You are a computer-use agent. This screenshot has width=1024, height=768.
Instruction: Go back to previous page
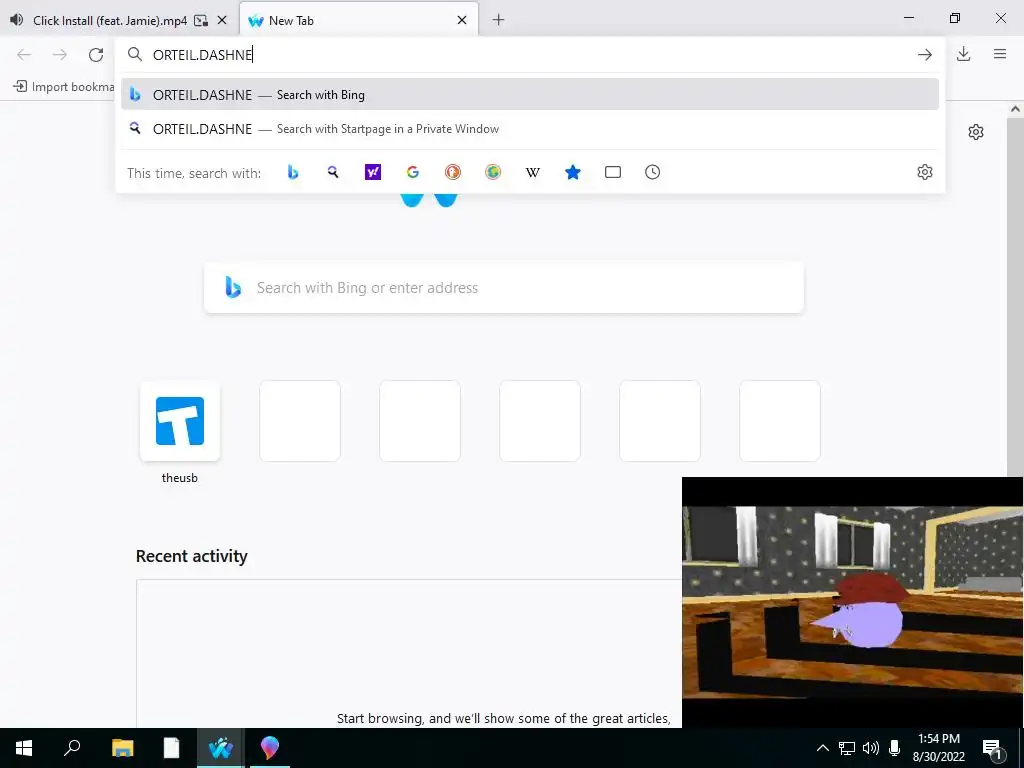click(x=24, y=55)
